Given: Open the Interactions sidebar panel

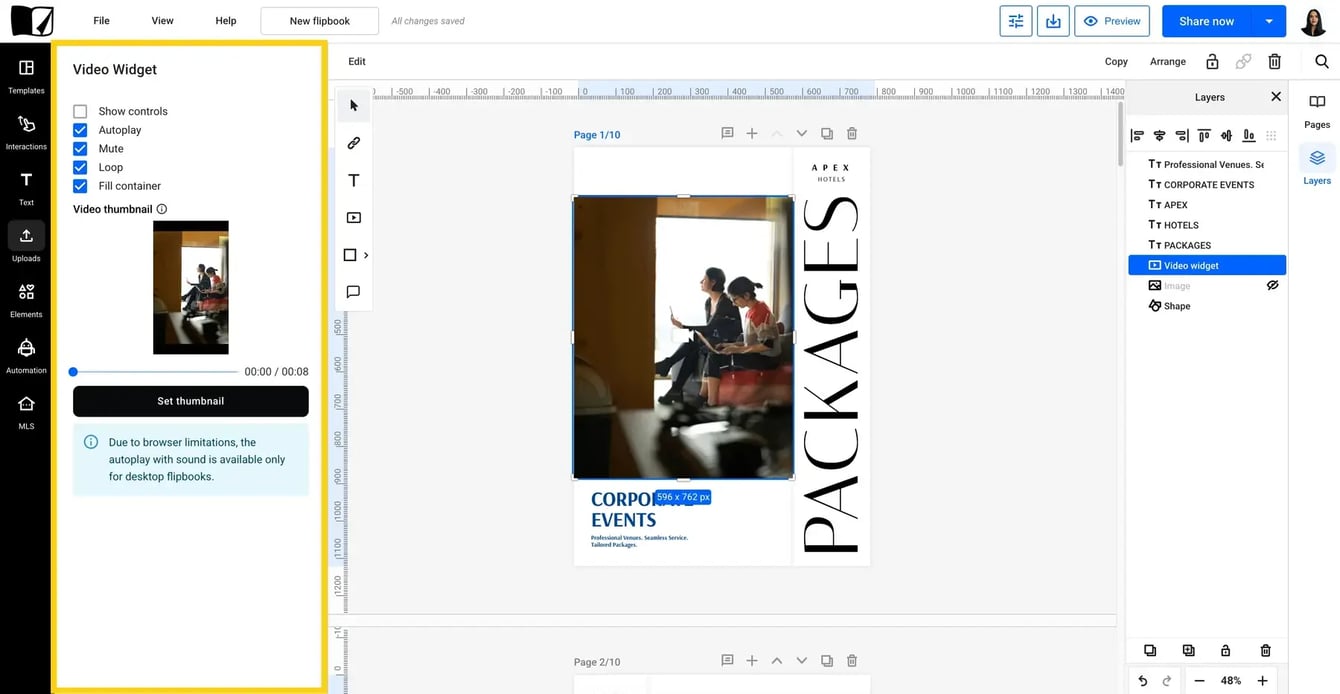Looking at the screenshot, I should [x=26, y=132].
